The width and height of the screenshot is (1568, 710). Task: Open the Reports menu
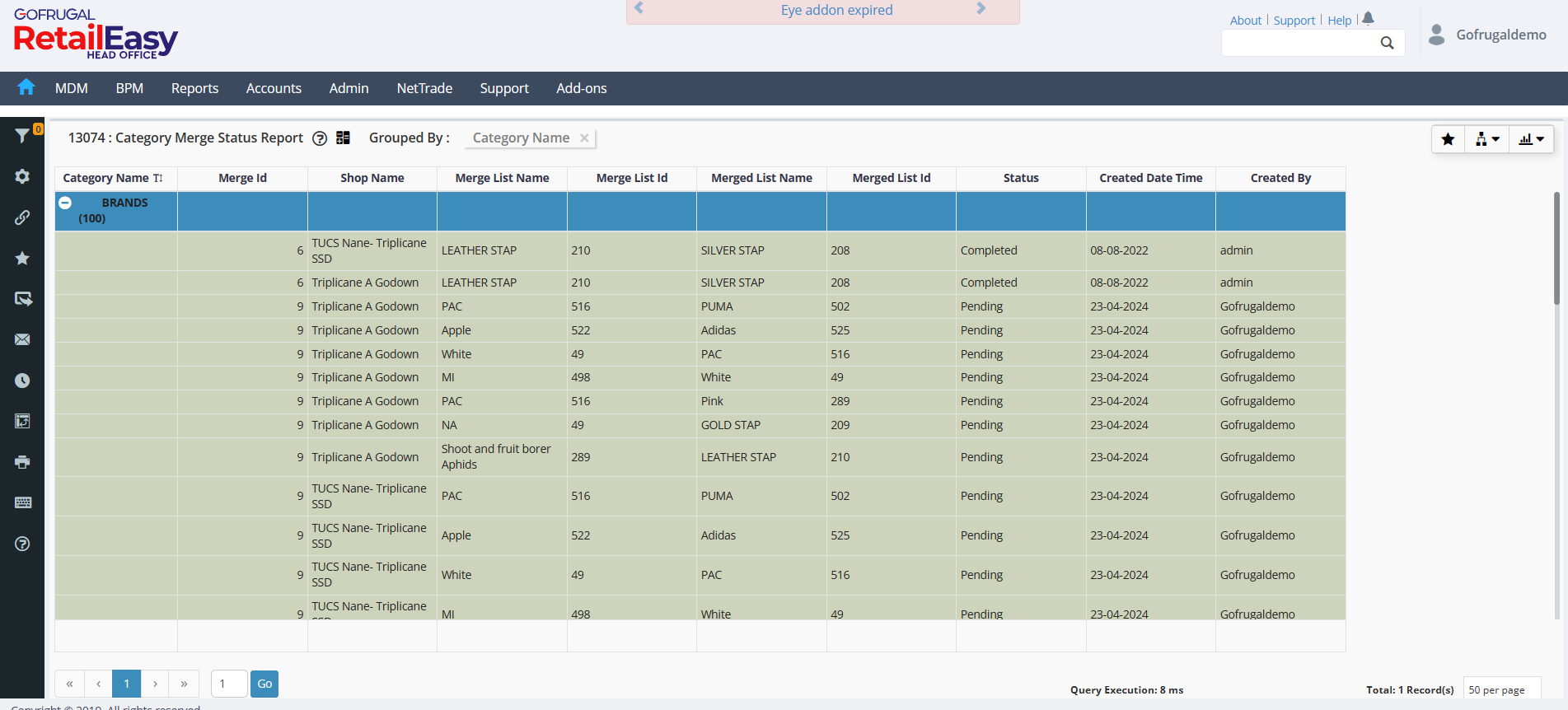point(194,88)
